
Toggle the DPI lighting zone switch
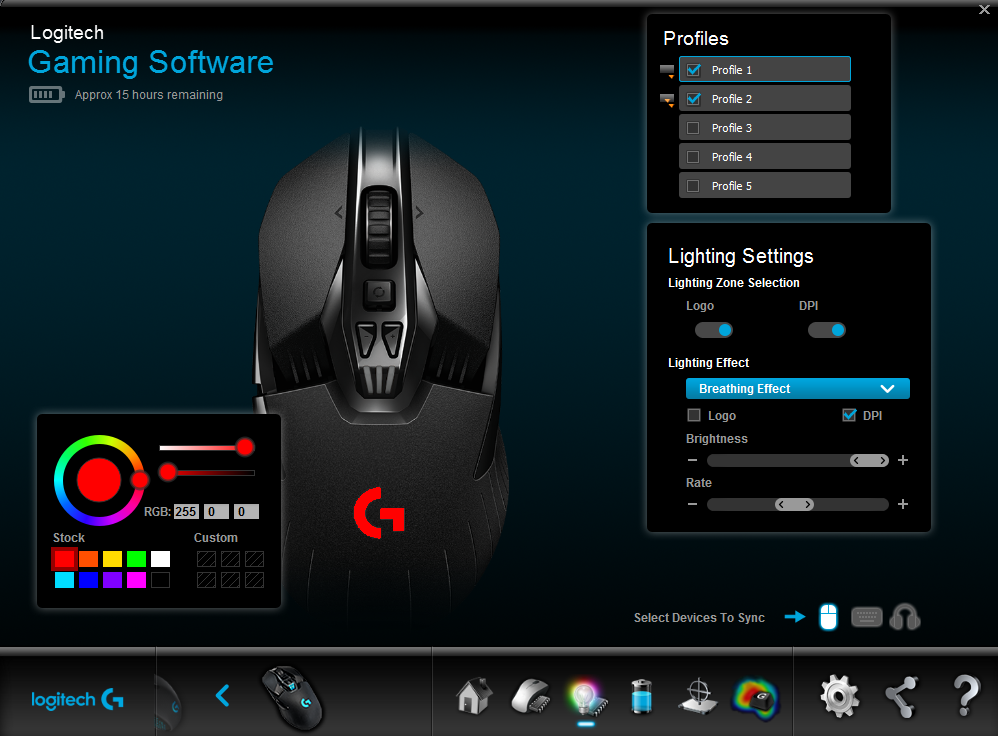(827, 330)
